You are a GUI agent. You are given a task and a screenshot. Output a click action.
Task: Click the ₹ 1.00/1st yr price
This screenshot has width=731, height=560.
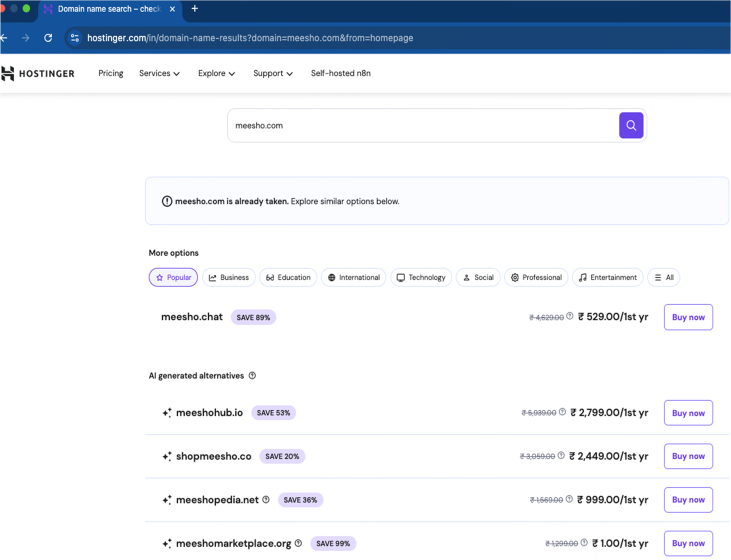click(620, 543)
